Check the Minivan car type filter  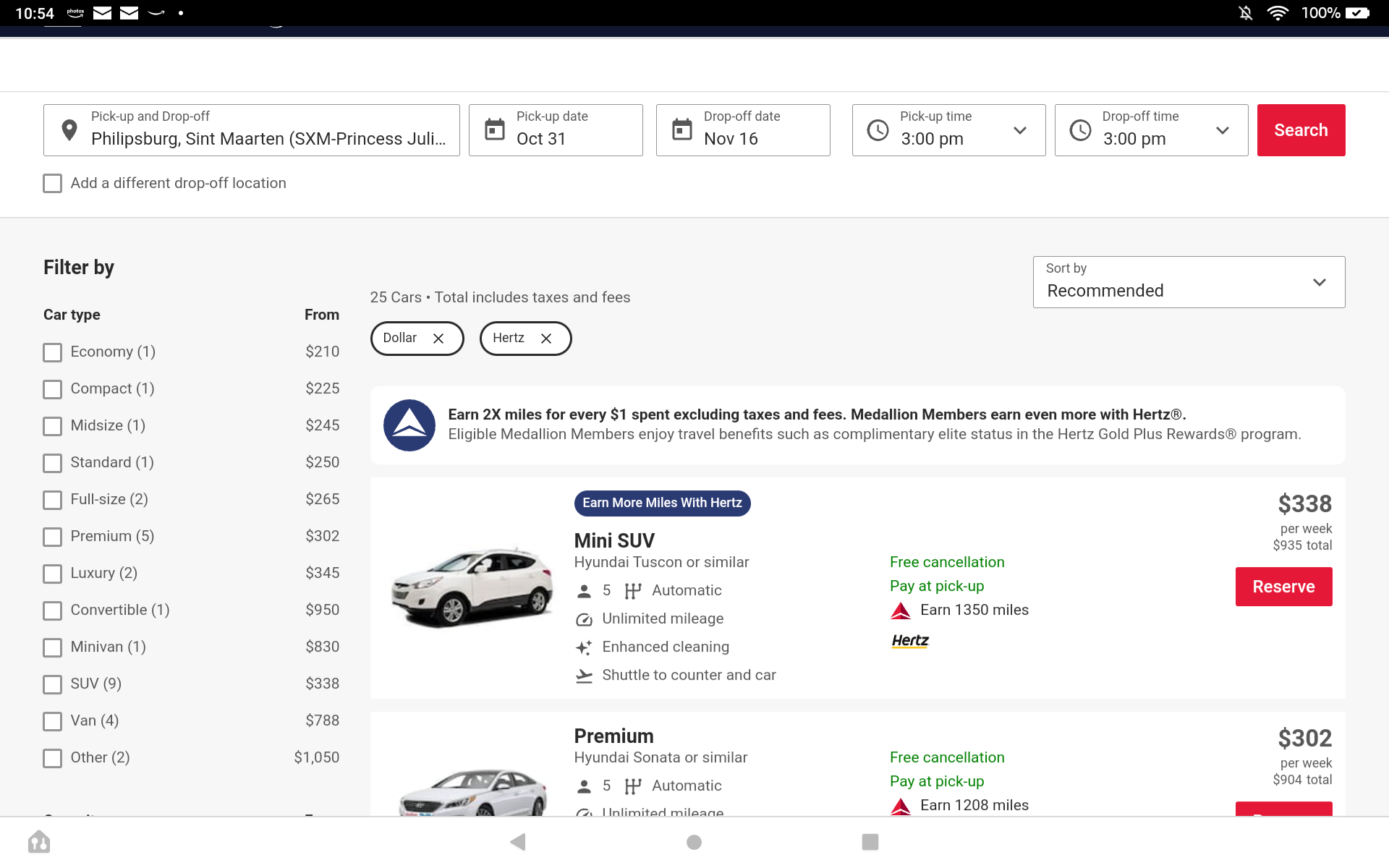(x=53, y=647)
